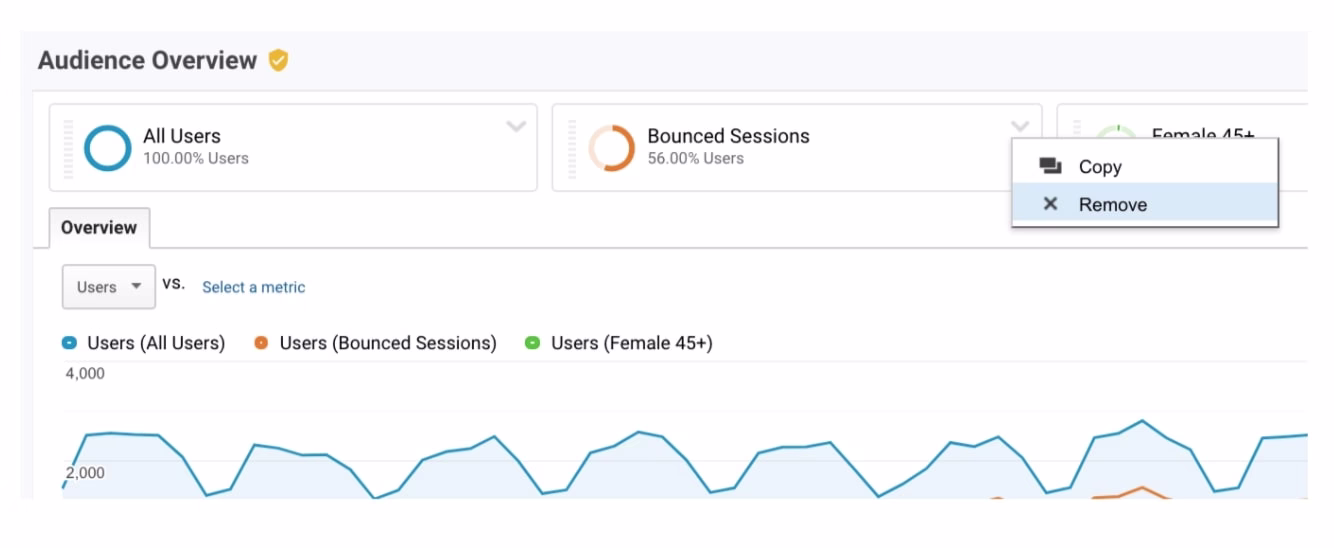Click the All Users donut chart icon
The image size is (1334, 548).
point(108,148)
